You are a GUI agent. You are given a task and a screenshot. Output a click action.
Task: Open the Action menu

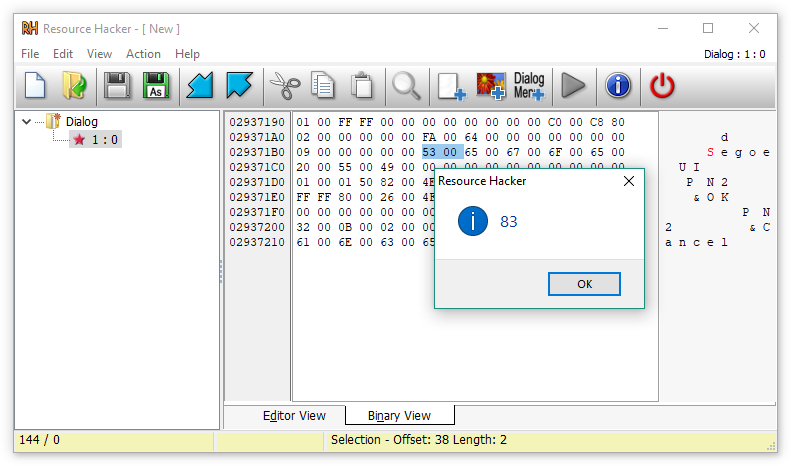point(143,54)
